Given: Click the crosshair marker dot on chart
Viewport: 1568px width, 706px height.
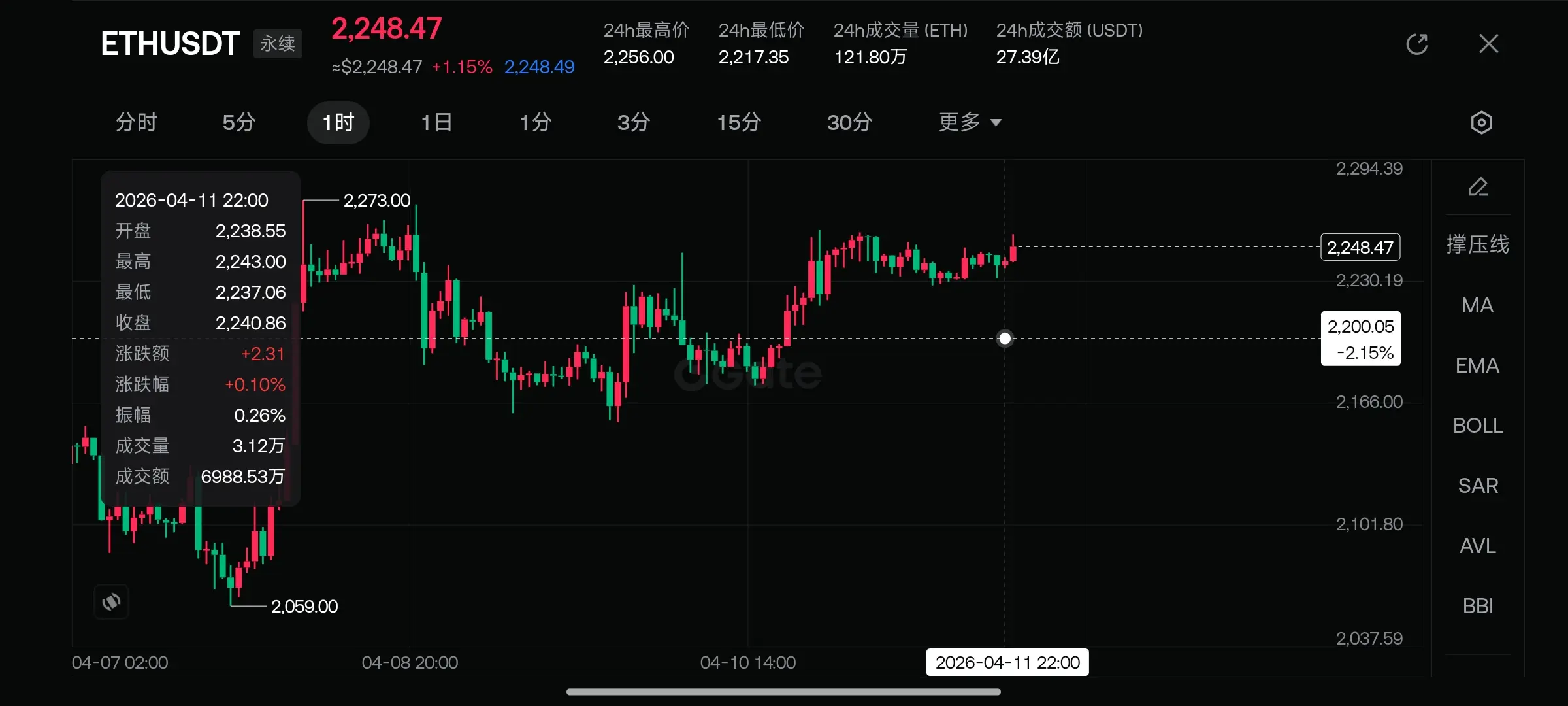Looking at the screenshot, I should click(1005, 339).
